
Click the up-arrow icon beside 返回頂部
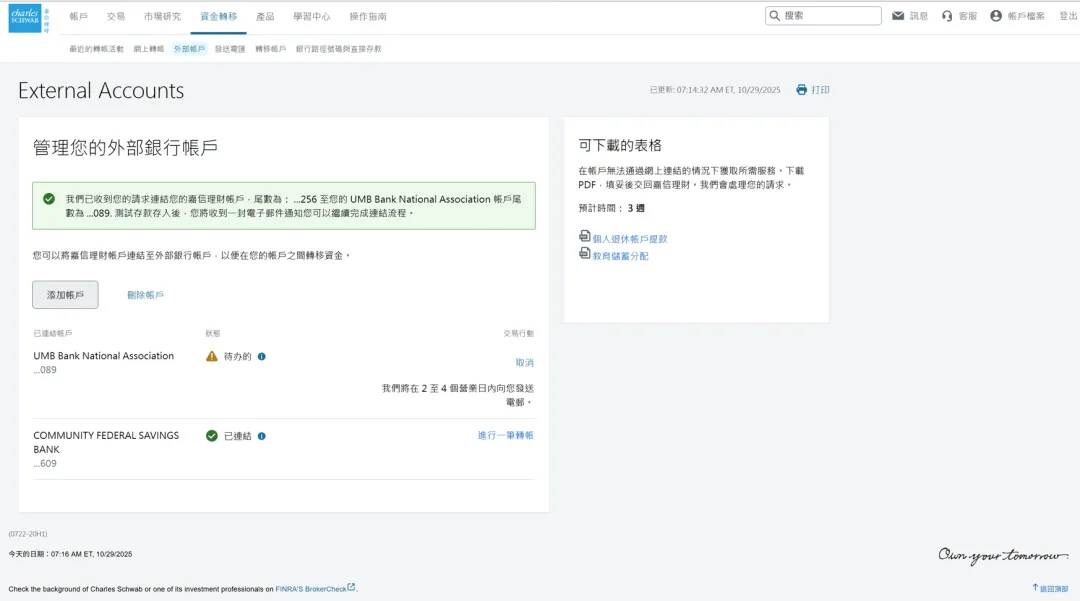(x=1035, y=587)
